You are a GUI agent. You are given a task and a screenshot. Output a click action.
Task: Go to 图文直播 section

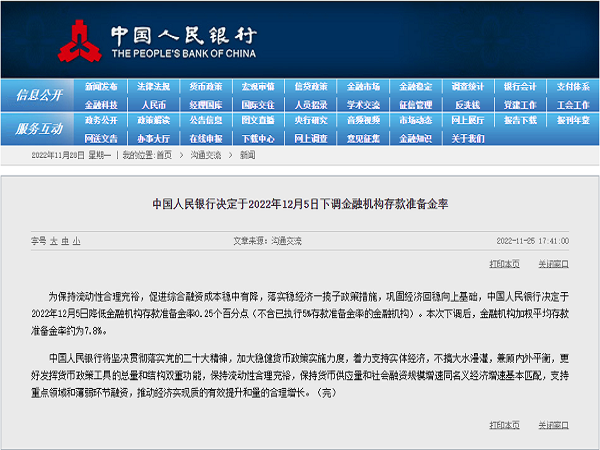(x=258, y=121)
